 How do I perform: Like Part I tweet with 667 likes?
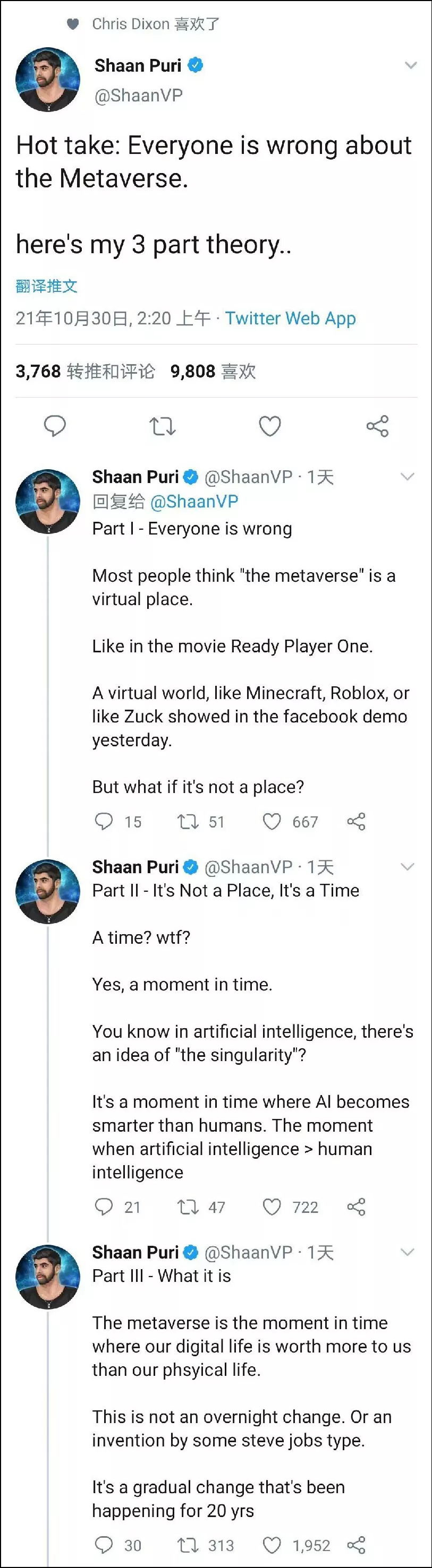[272, 822]
